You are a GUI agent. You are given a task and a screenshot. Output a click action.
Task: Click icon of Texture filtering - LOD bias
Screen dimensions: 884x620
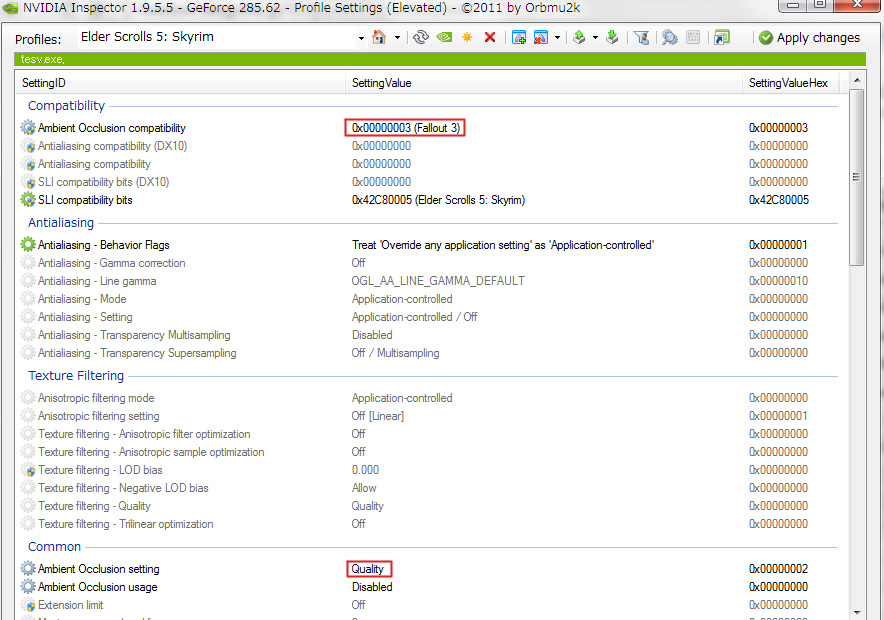point(29,470)
